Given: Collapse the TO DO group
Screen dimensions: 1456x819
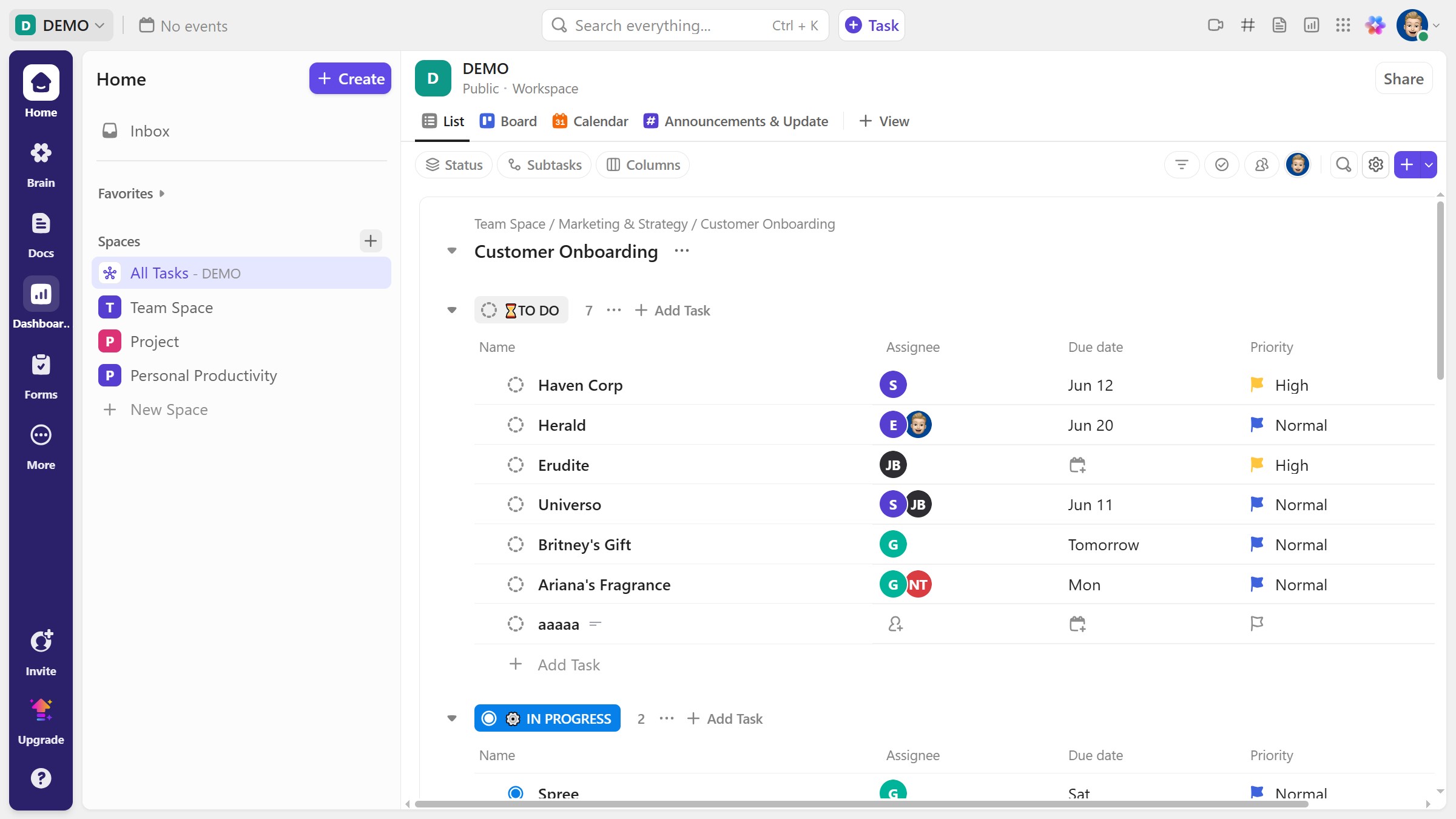Looking at the screenshot, I should [451, 311].
